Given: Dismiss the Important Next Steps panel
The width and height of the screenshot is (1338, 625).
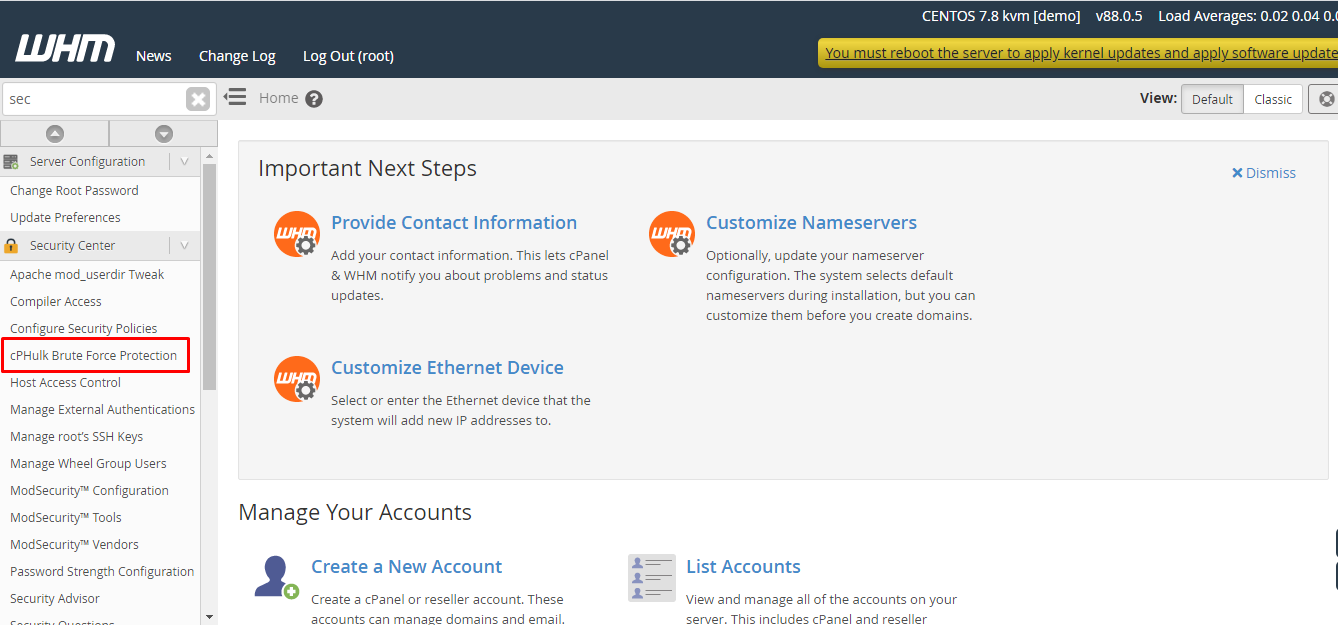Looking at the screenshot, I should (1263, 172).
